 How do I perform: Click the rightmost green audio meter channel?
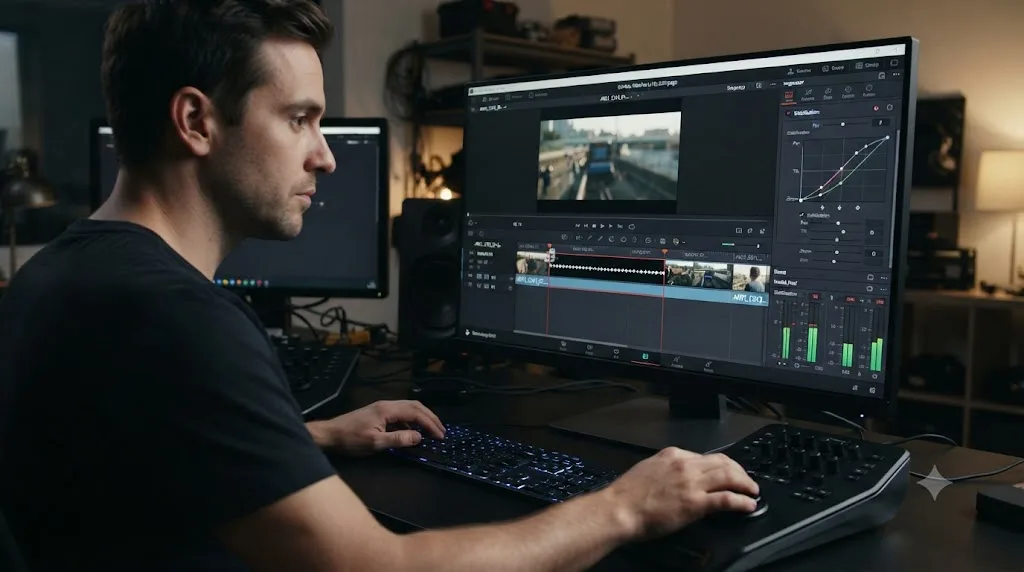[879, 355]
